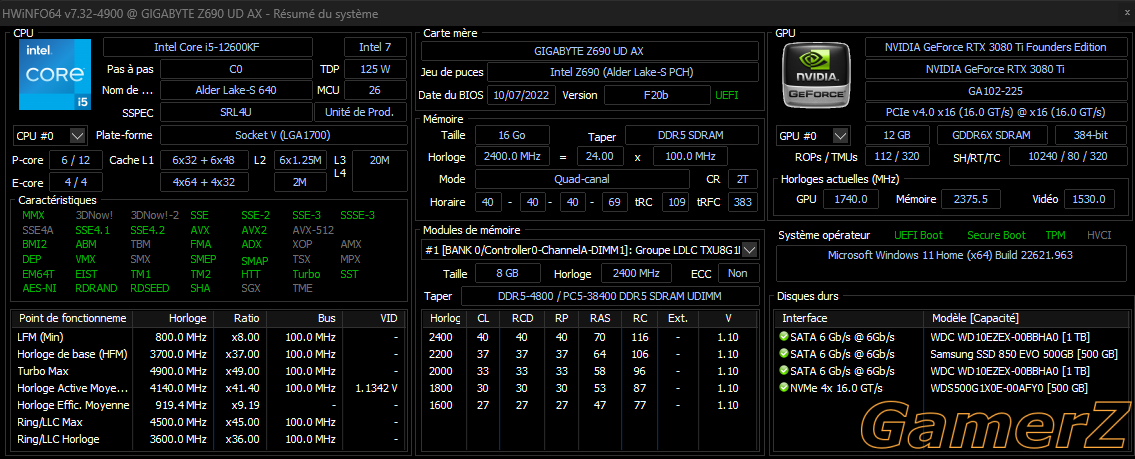Click the Intel Core i5-12600KF name field
Screen dimensions: 1135x459
208,47
